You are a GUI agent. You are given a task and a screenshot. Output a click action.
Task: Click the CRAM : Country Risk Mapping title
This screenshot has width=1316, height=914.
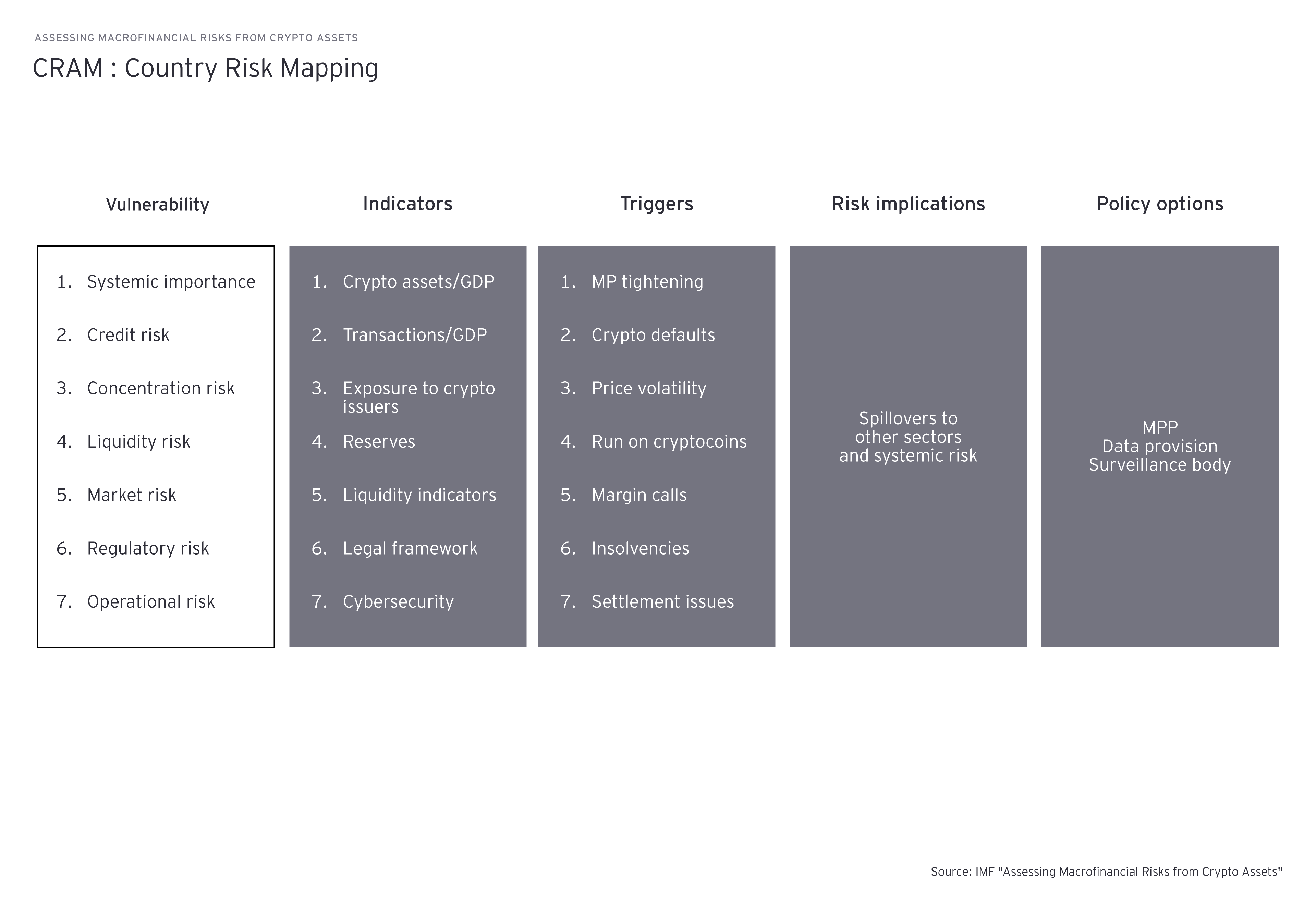point(205,68)
